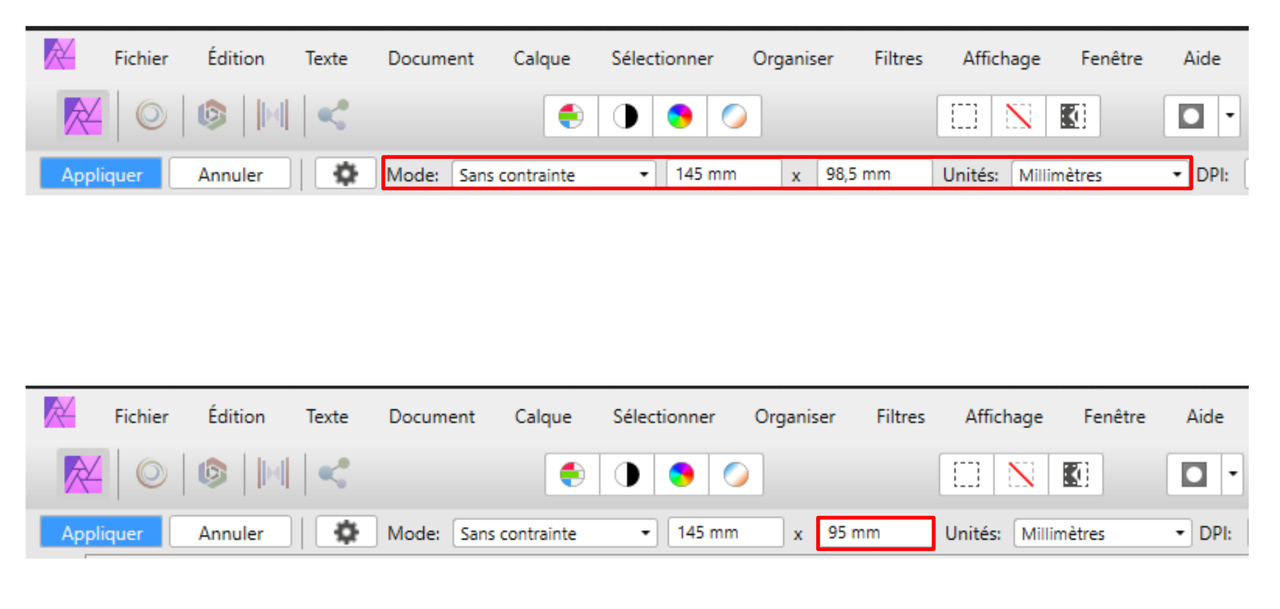
Task: Click Affinity Photo logo in upper screenshot
Action: tap(60, 53)
